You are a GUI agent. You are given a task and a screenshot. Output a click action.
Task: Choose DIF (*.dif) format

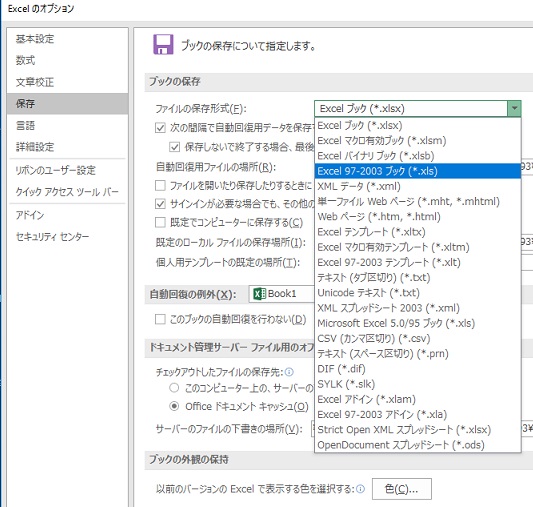(418, 369)
